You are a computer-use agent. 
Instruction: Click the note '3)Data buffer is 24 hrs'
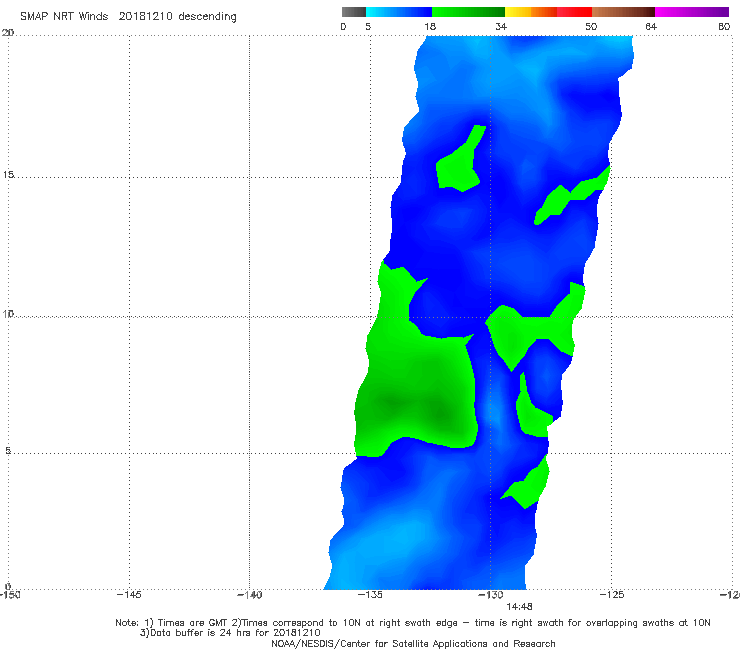tap(230, 633)
